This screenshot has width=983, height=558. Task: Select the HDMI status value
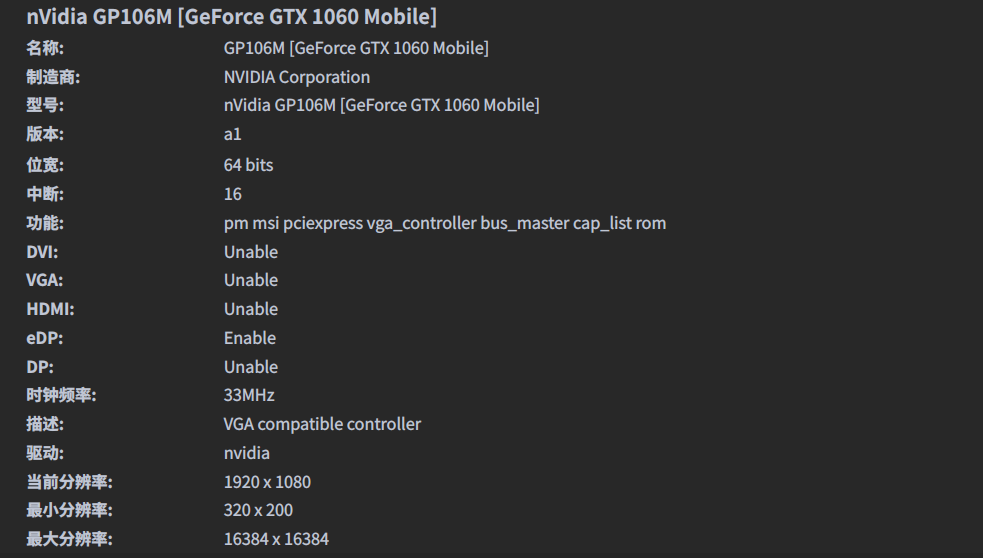(250, 309)
